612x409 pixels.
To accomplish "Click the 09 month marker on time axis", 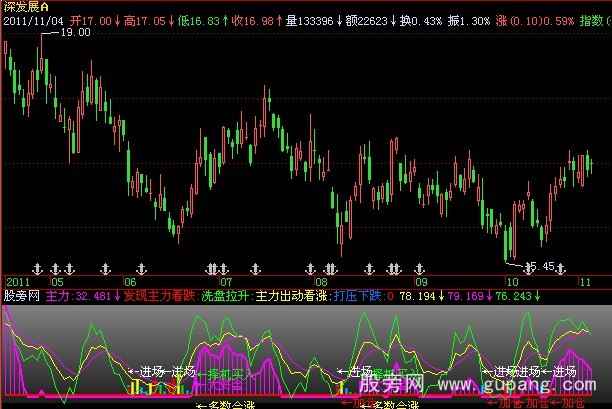I will (x=421, y=283).
